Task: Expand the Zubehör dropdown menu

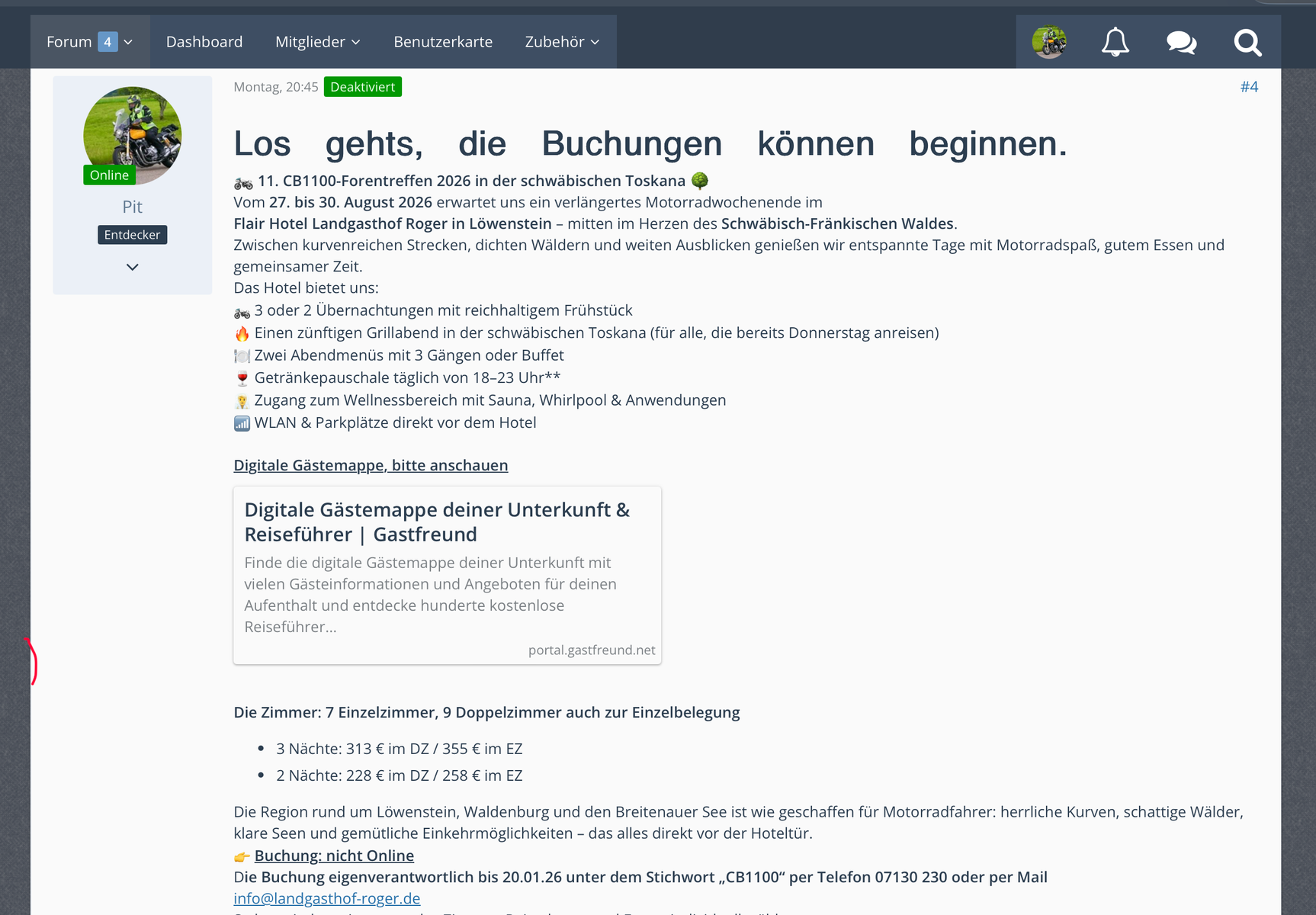Action: (562, 42)
